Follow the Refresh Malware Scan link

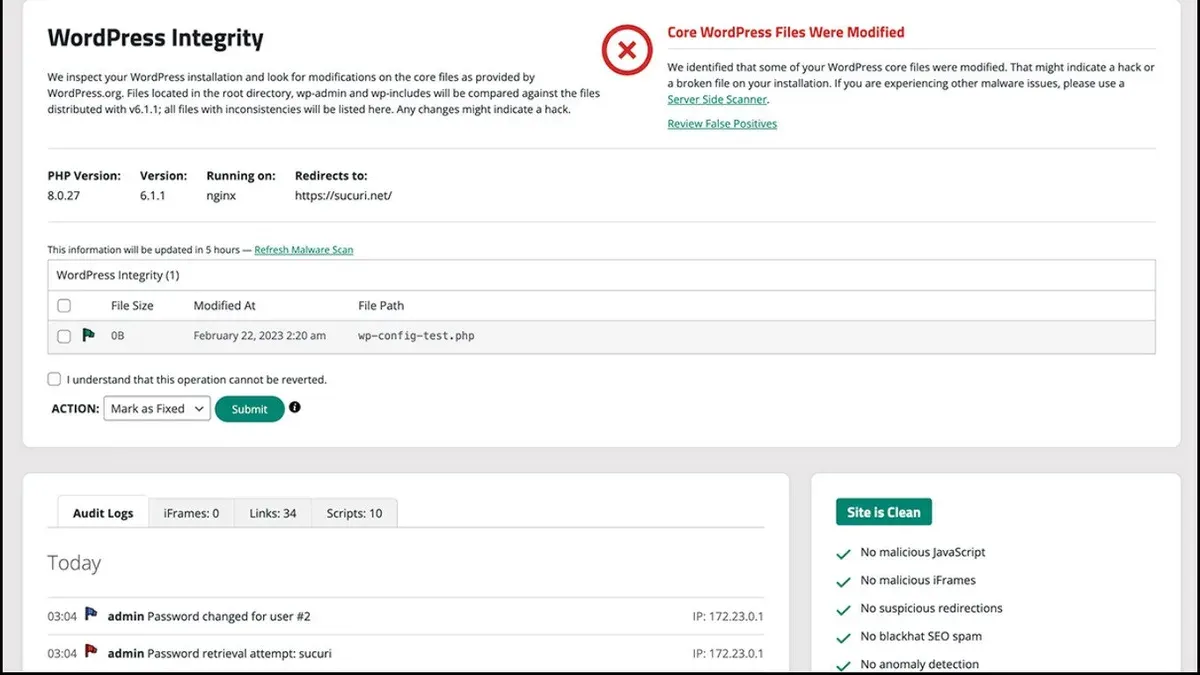[x=304, y=250]
